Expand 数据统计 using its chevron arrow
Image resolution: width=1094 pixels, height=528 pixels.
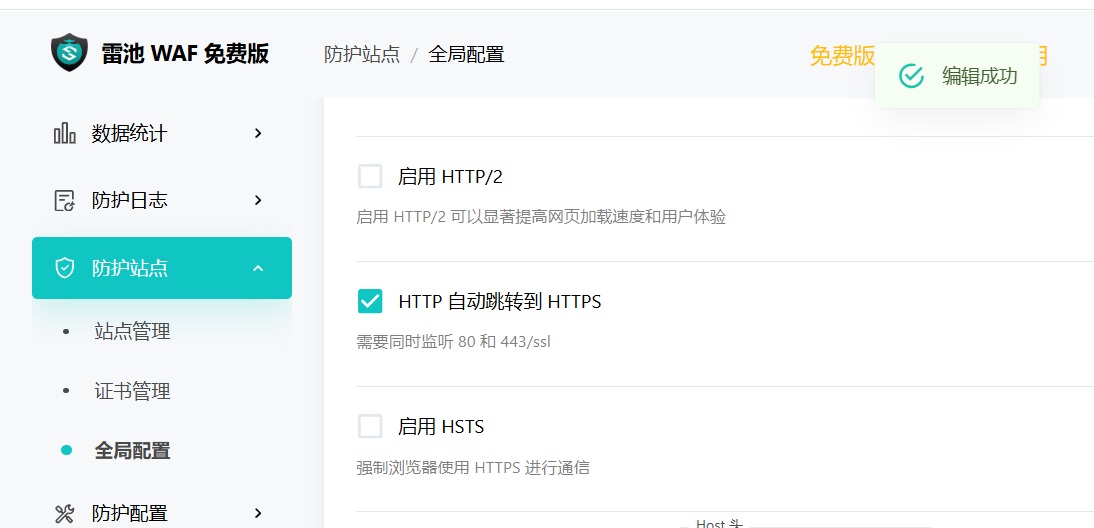(258, 133)
